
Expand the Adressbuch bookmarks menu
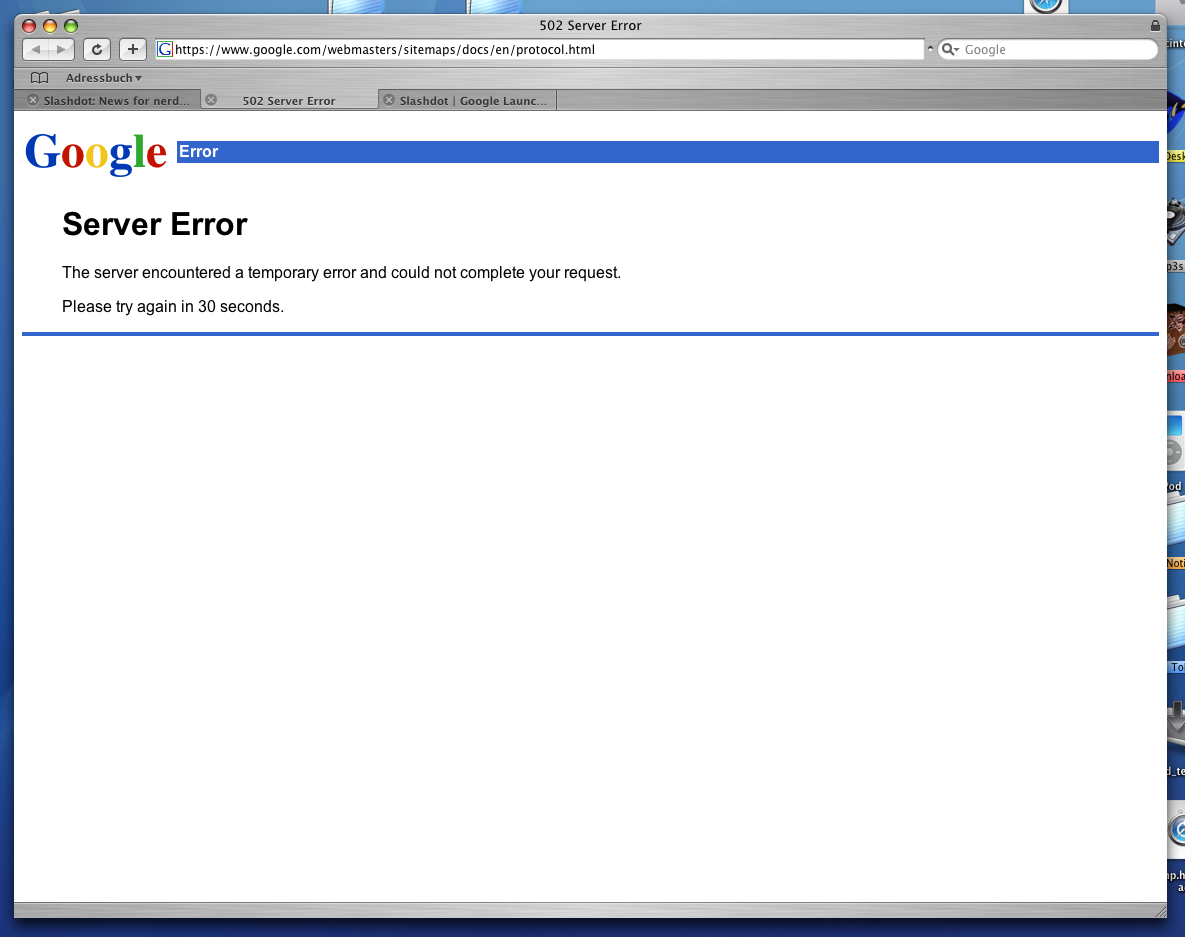pos(104,78)
